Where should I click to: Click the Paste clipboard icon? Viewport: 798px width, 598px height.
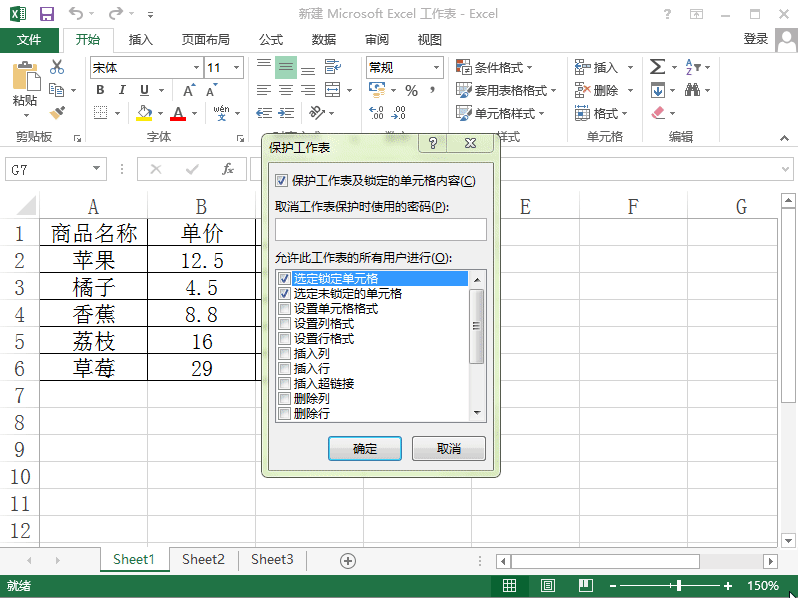tap(25, 76)
